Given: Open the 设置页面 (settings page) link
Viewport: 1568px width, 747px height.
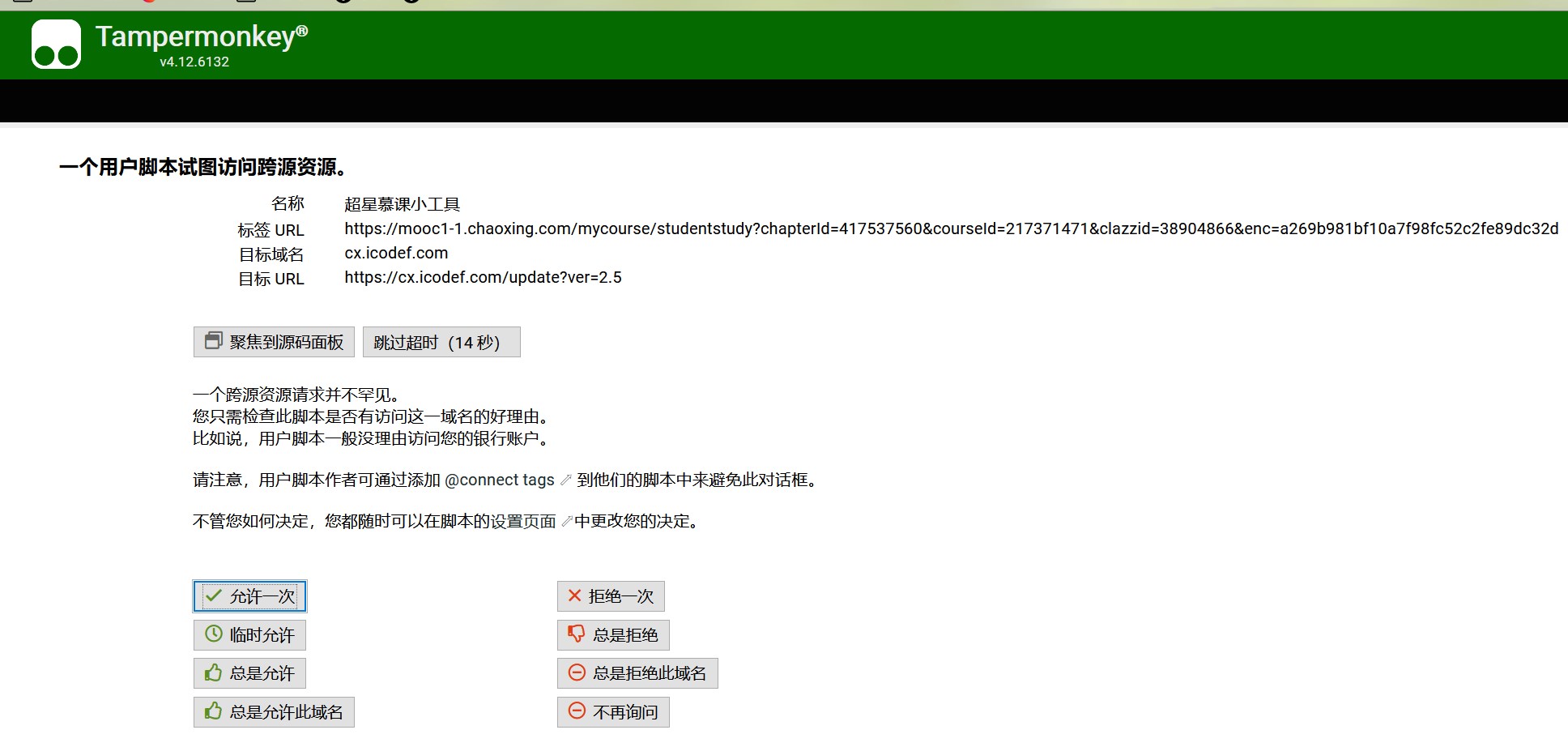Looking at the screenshot, I should click(x=523, y=522).
